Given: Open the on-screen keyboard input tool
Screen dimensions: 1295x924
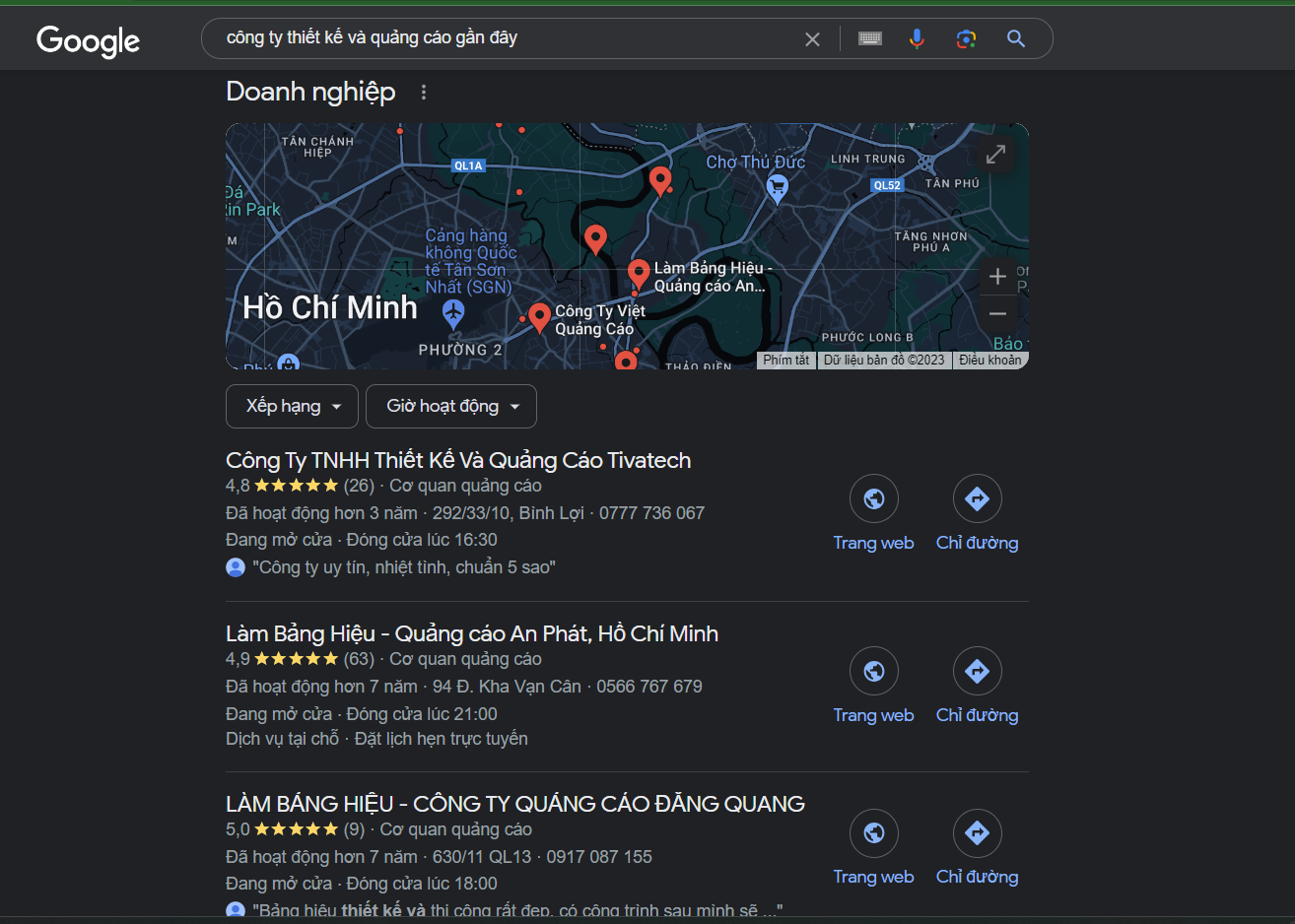Looking at the screenshot, I should pyautogui.click(x=869, y=38).
